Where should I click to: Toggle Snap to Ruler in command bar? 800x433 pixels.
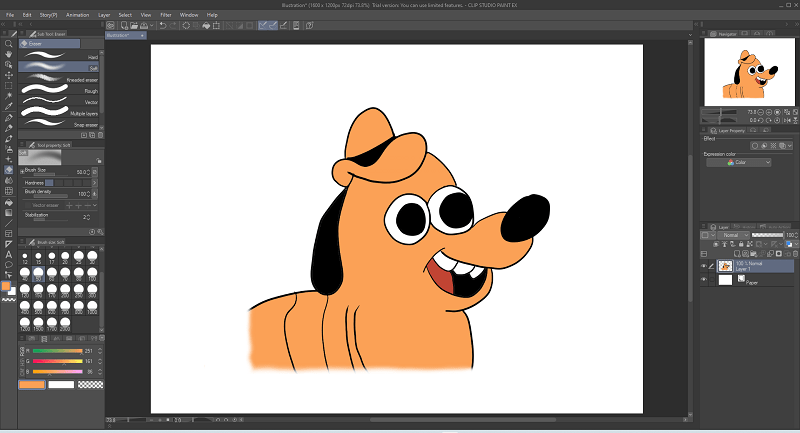263,26
